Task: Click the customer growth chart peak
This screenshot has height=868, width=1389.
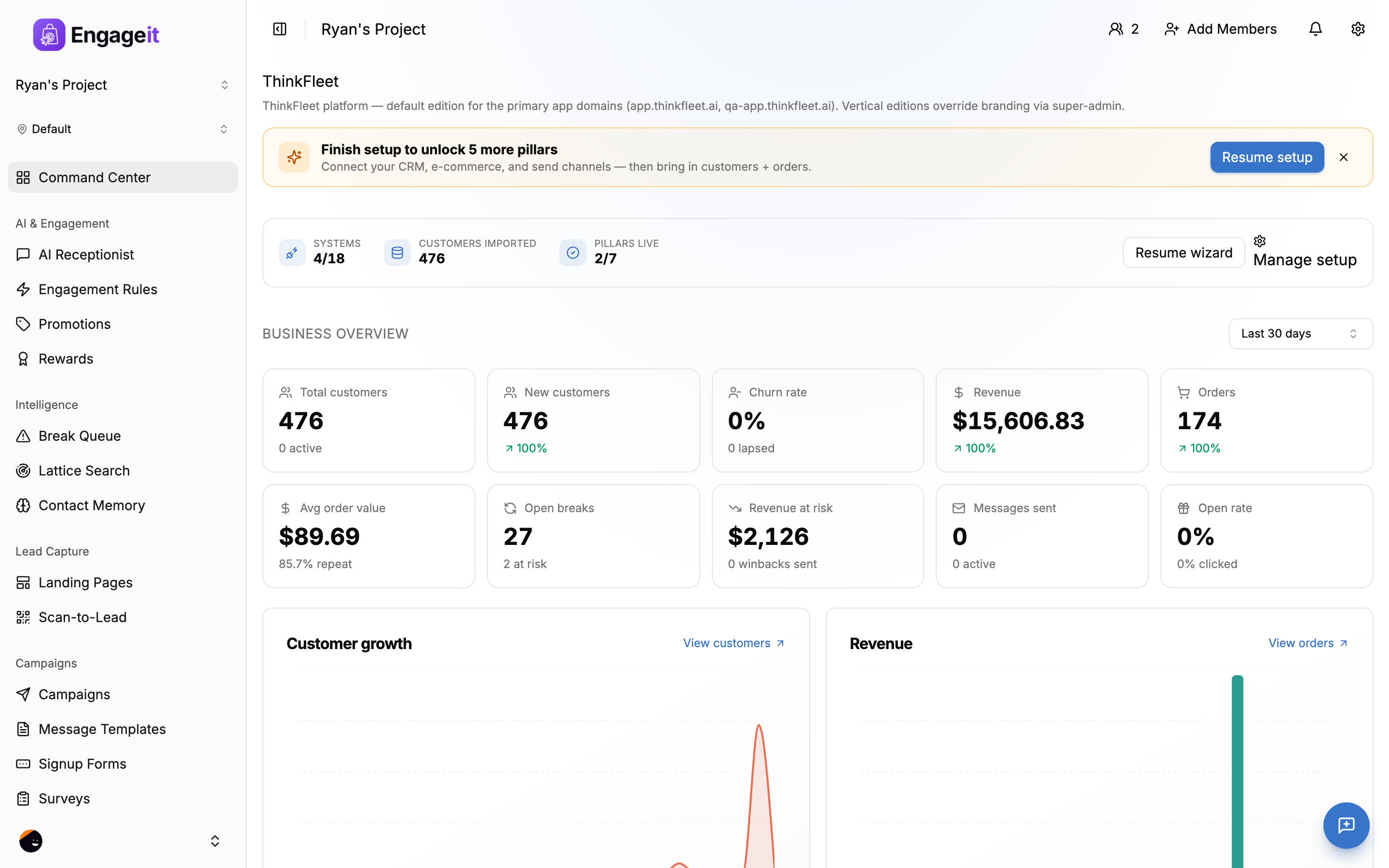Action: tap(759, 727)
